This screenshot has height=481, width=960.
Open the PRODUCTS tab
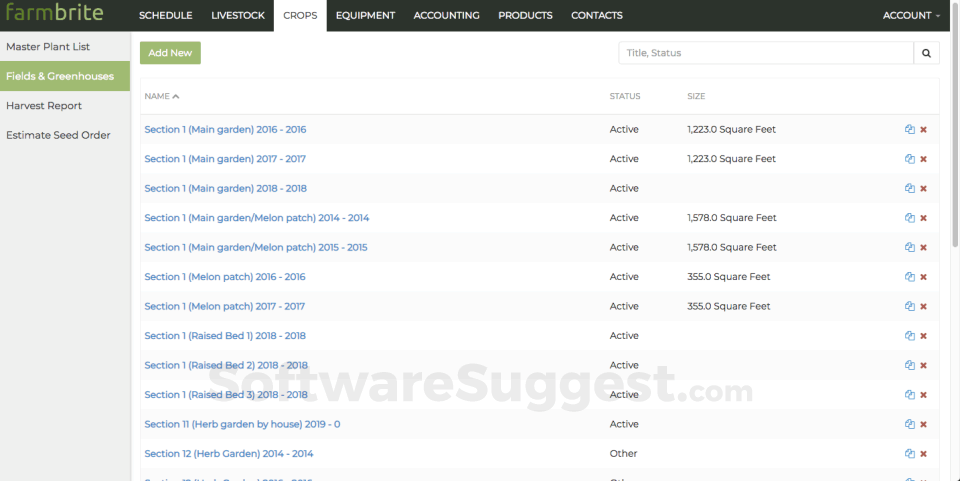pyautogui.click(x=525, y=15)
